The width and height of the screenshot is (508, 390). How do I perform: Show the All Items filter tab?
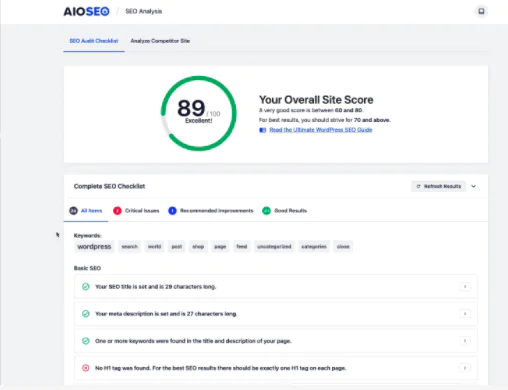[86, 211]
